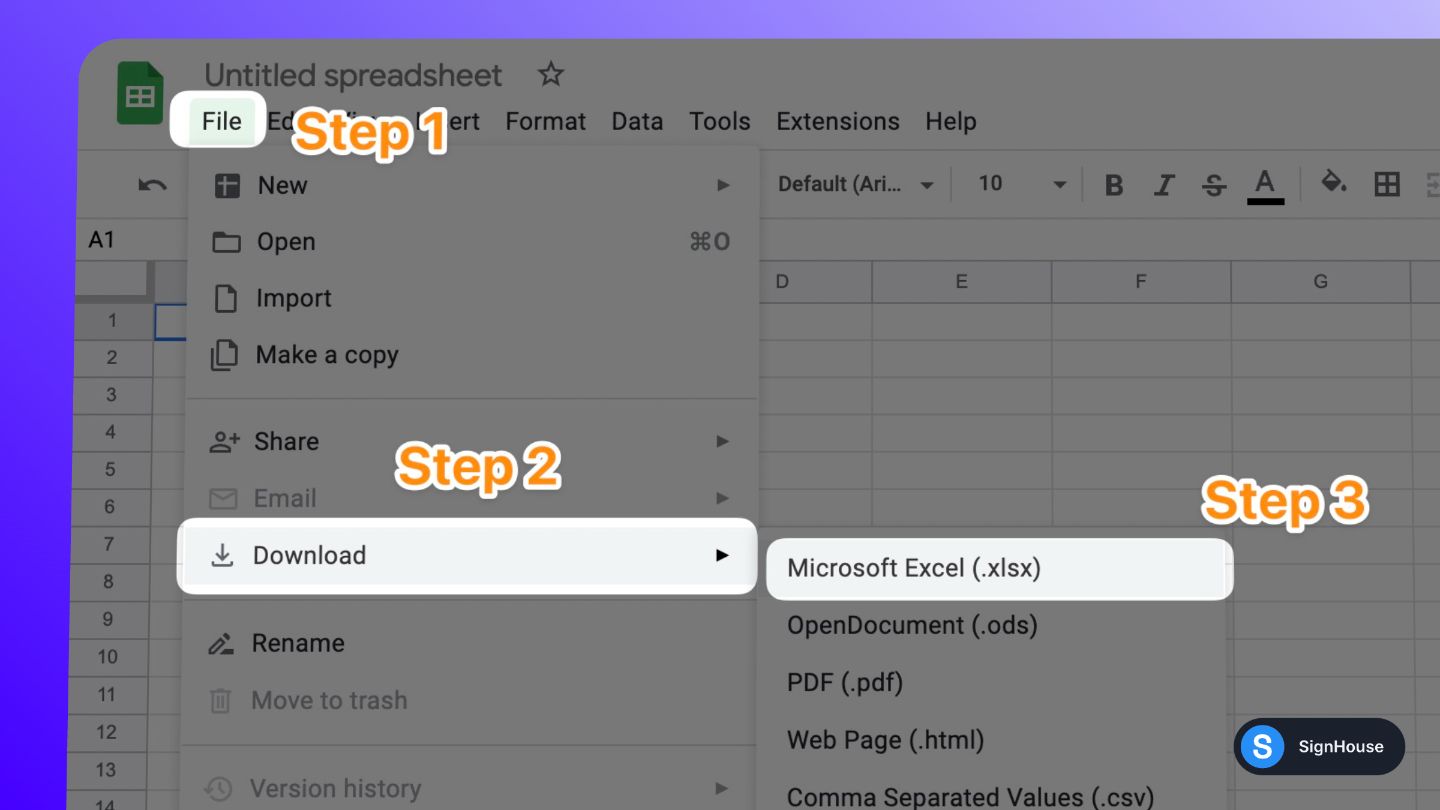Expand the Download submenu arrow
This screenshot has width=1440, height=810.
722,555
